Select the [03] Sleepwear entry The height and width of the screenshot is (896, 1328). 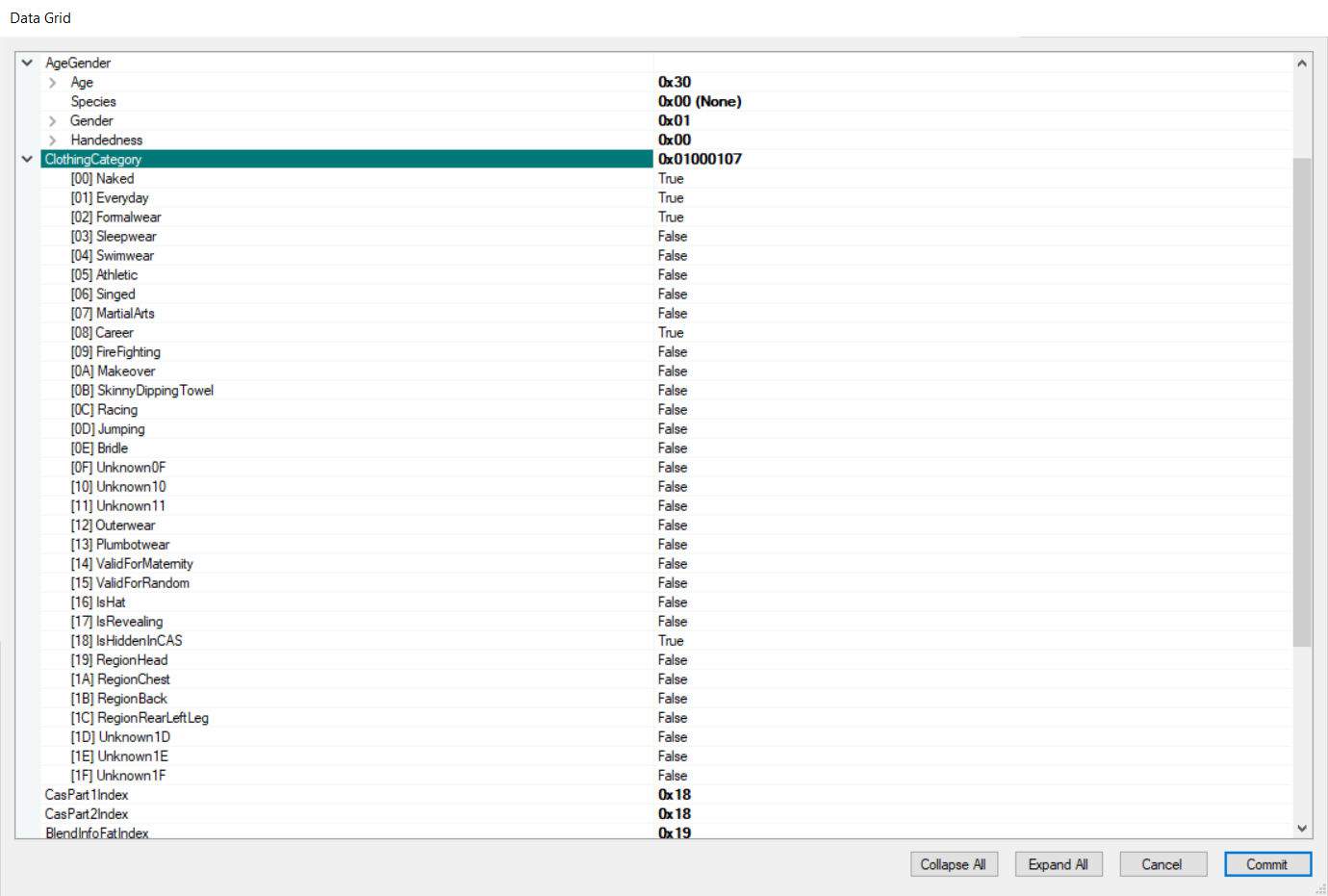click(115, 236)
